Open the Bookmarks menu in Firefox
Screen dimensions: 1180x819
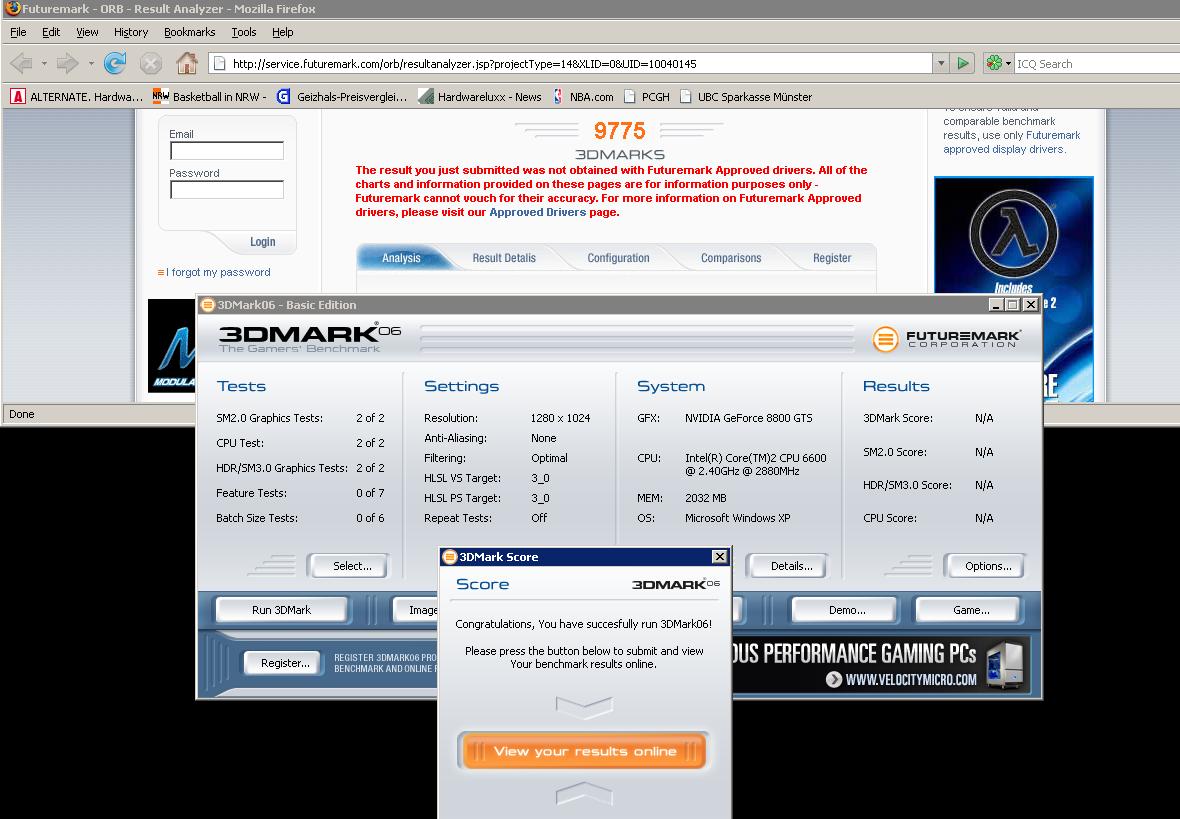[x=190, y=32]
